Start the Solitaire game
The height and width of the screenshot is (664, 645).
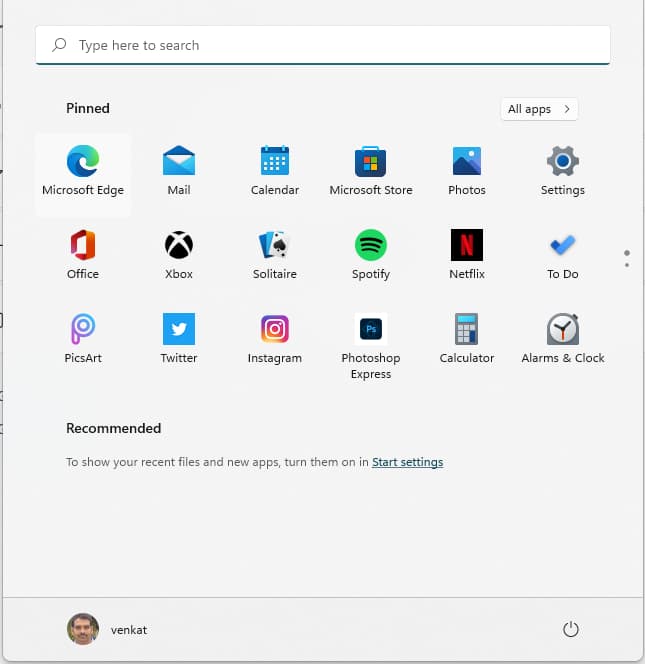click(274, 255)
